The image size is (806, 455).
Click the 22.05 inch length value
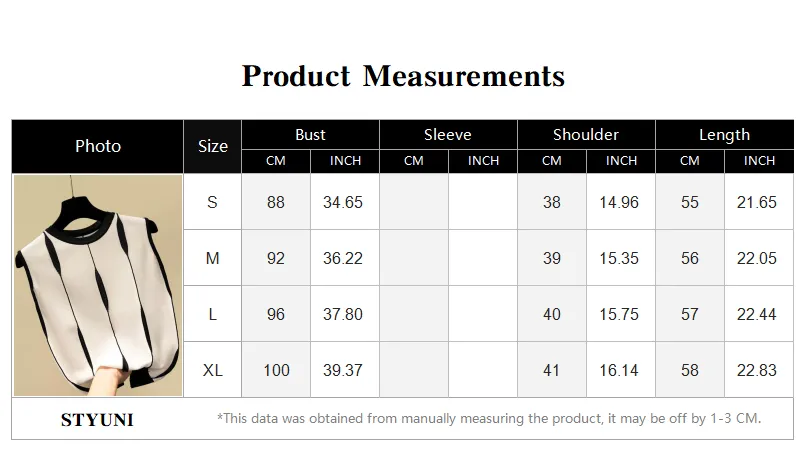pos(757,258)
